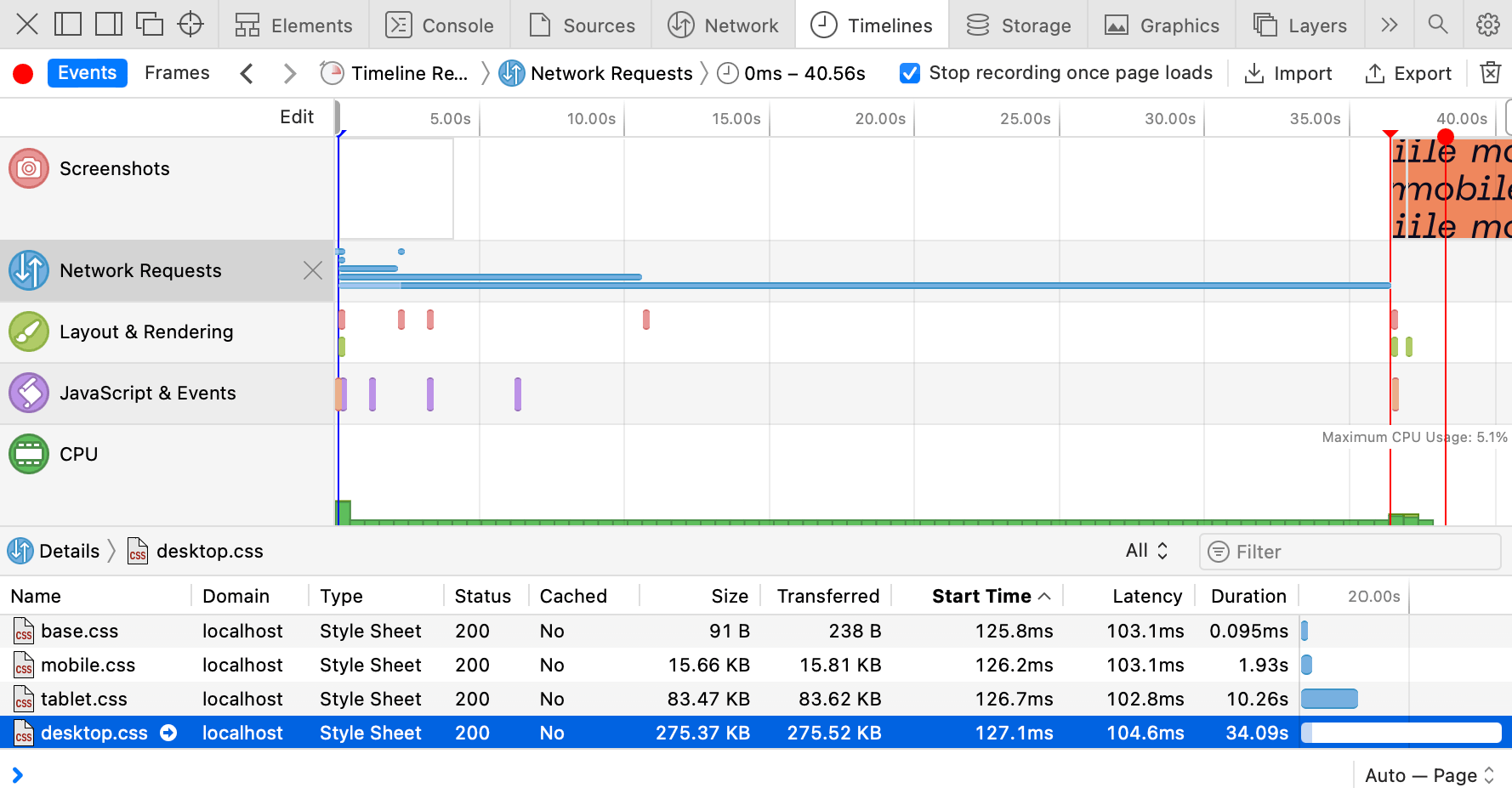Select the mobile.css row
1512x799 pixels.
click(x=756, y=665)
